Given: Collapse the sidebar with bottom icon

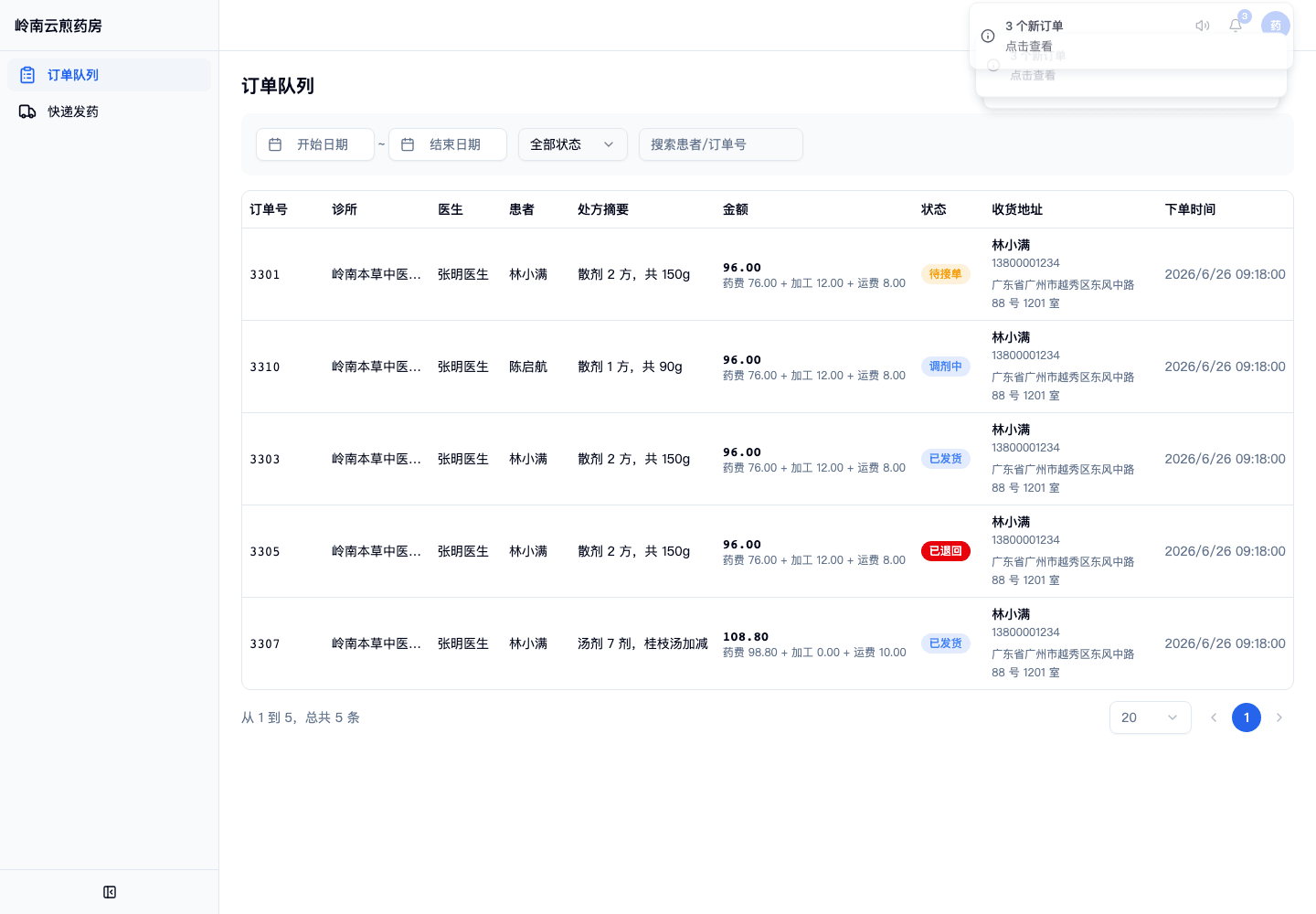Looking at the screenshot, I should coord(110,892).
